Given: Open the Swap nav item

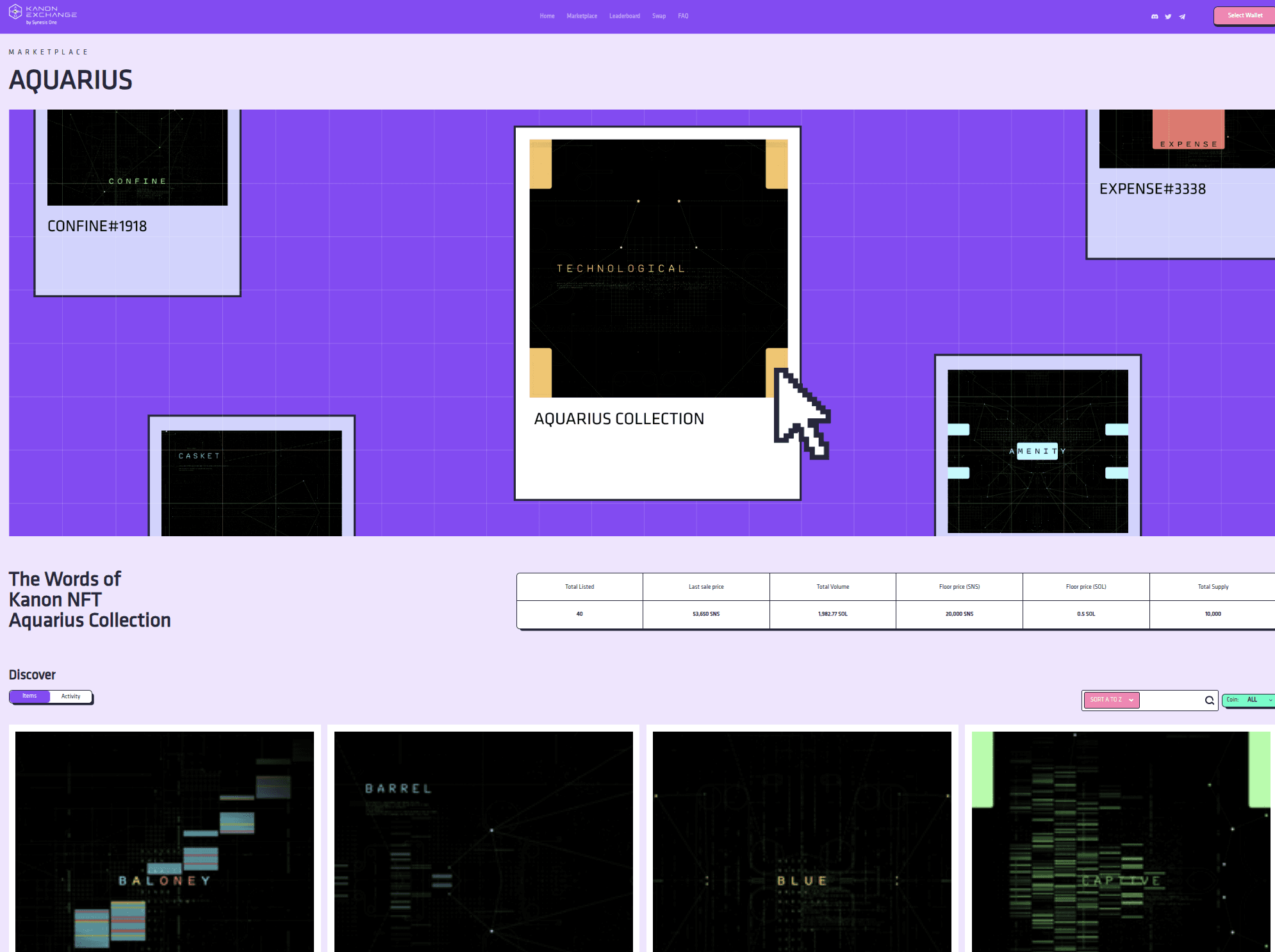Looking at the screenshot, I should (x=659, y=16).
